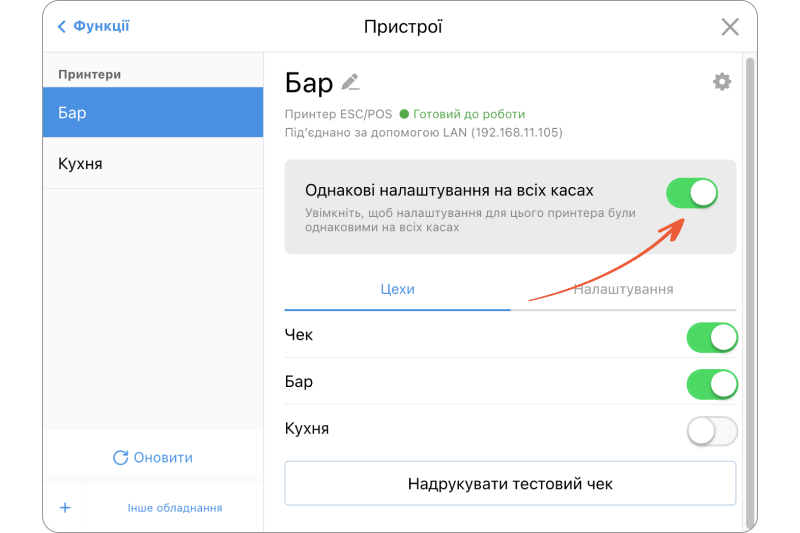Enable the Кухня workshop toggle
The width and height of the screenshot is (800, 533).
point(712,431)
